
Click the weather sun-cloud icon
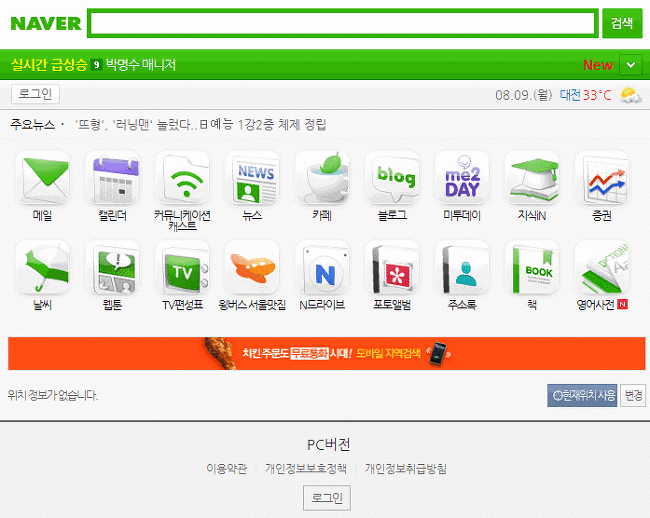(x=631, y=95)
